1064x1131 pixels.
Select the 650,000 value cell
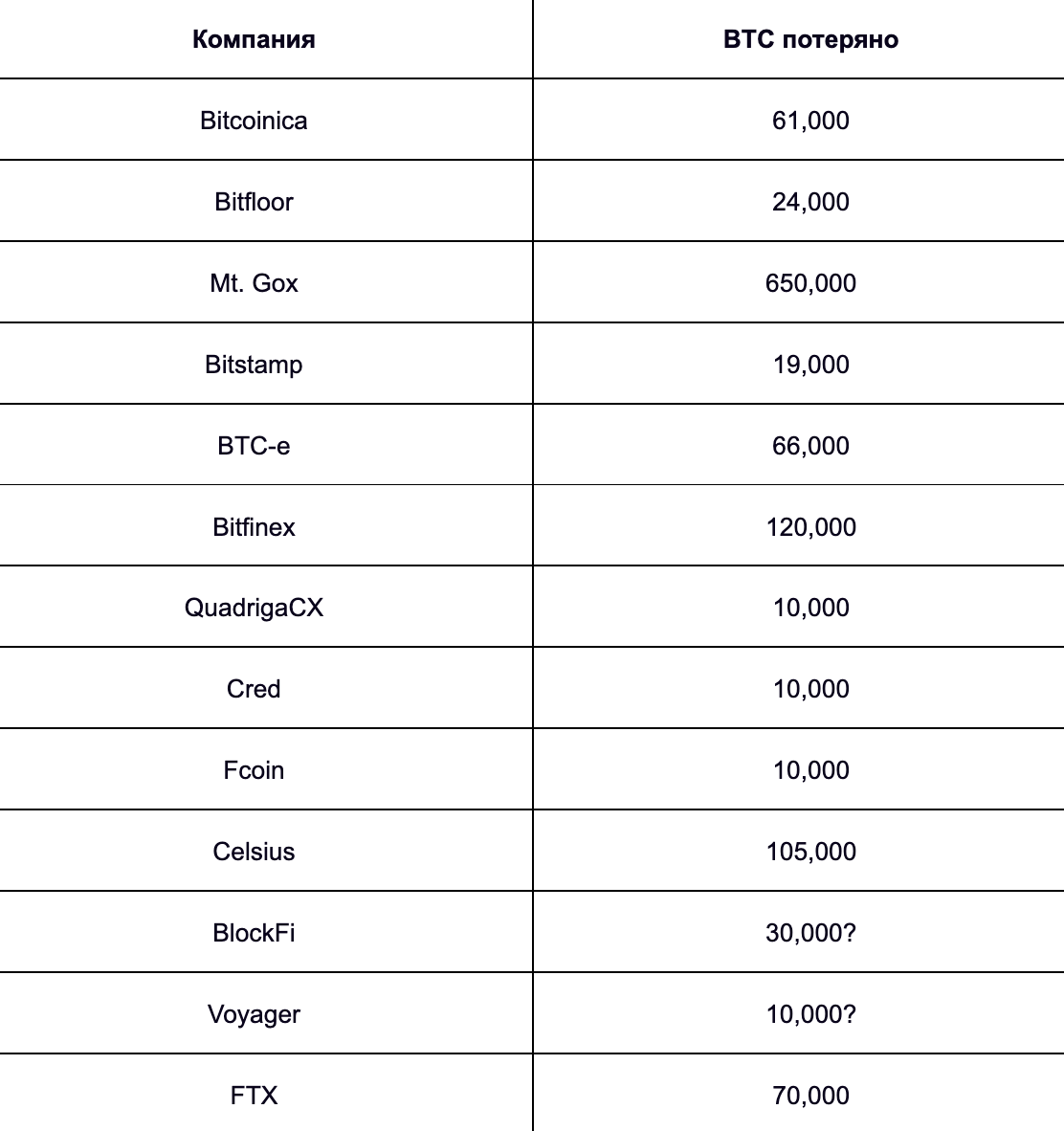point(810,283)
